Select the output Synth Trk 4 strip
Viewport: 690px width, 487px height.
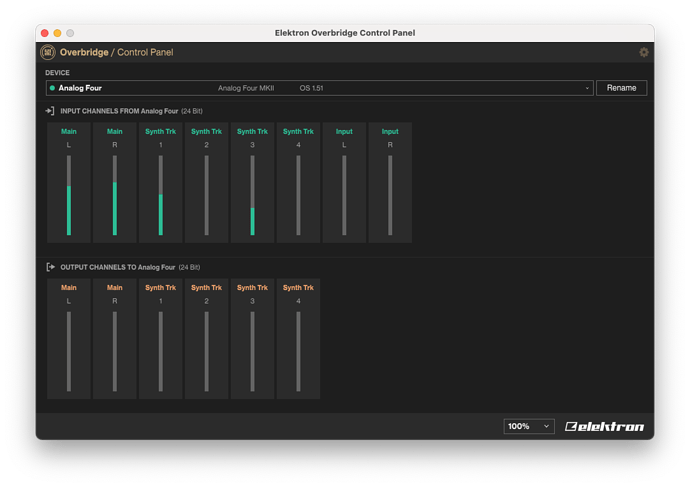[298, 339]
